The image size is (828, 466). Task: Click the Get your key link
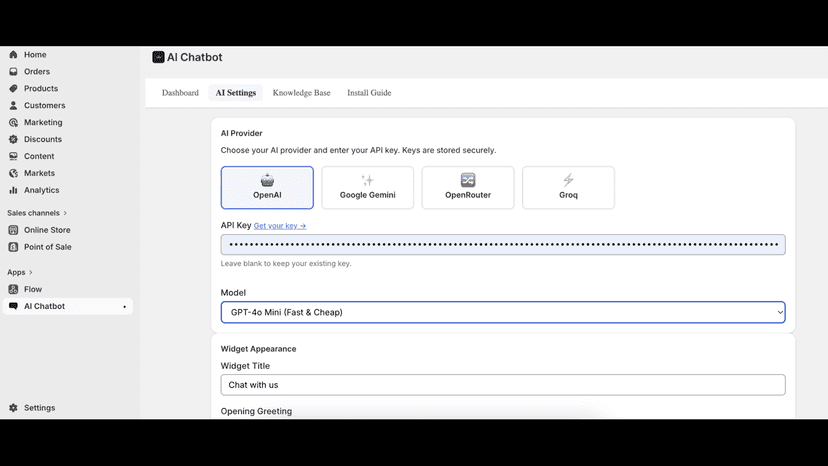click(279, 226)
